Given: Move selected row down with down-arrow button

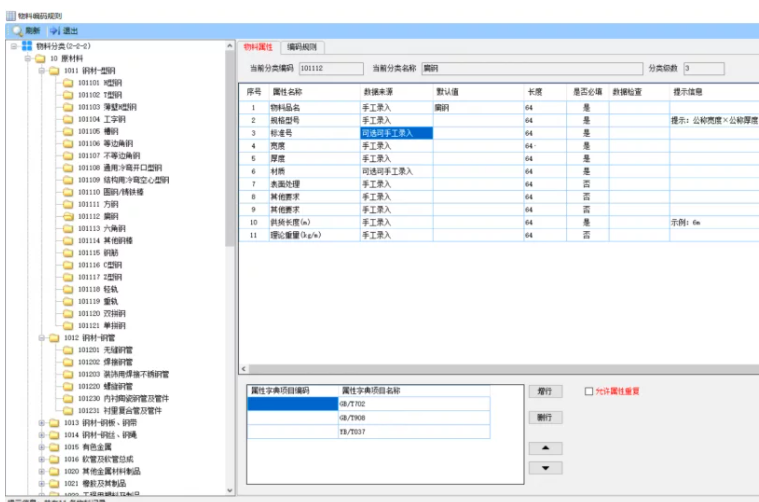Looking at the screenshot, I should pos(544,467).
